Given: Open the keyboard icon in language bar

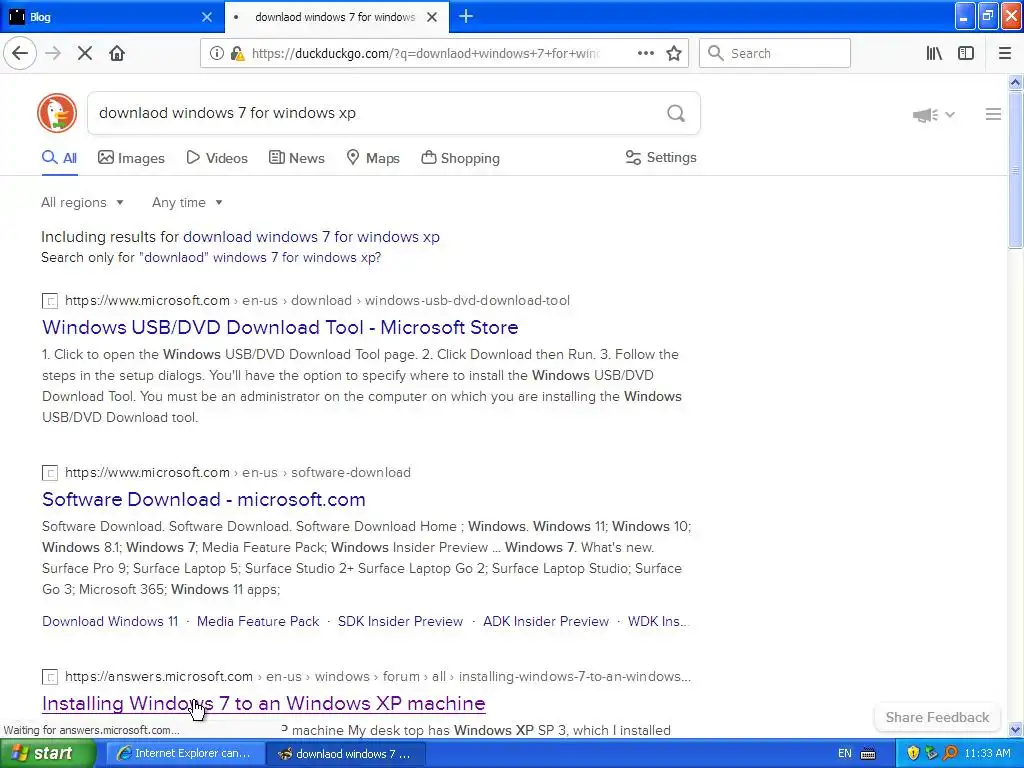Looking at the screenshot, I should pos(868,754).
